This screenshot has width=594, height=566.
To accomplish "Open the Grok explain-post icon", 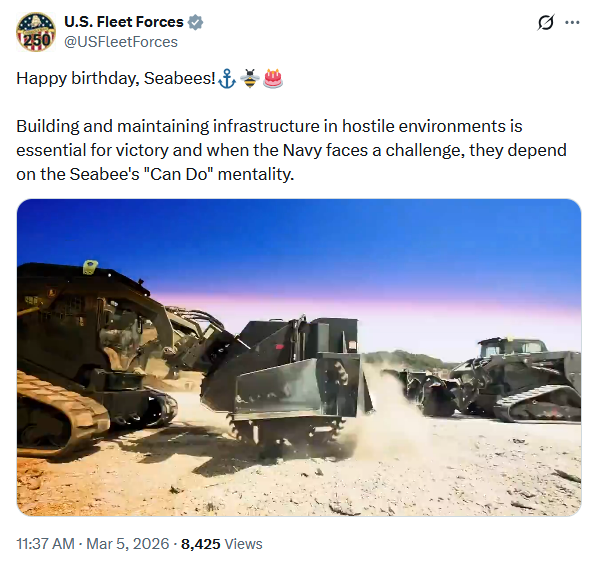I will [x=546, y=22].
